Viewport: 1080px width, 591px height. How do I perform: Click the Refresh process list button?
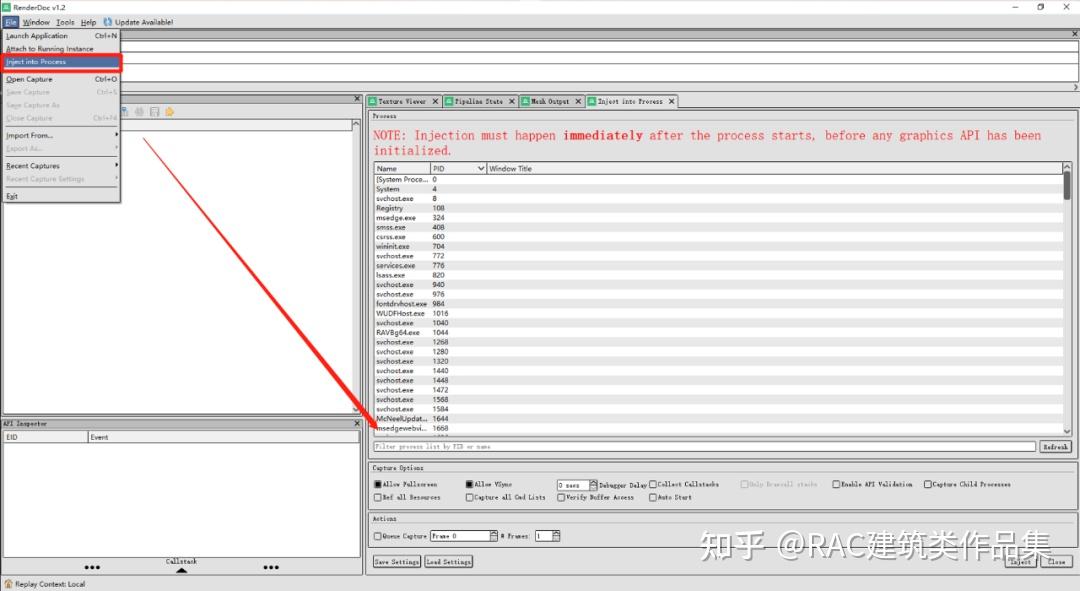1055,447
